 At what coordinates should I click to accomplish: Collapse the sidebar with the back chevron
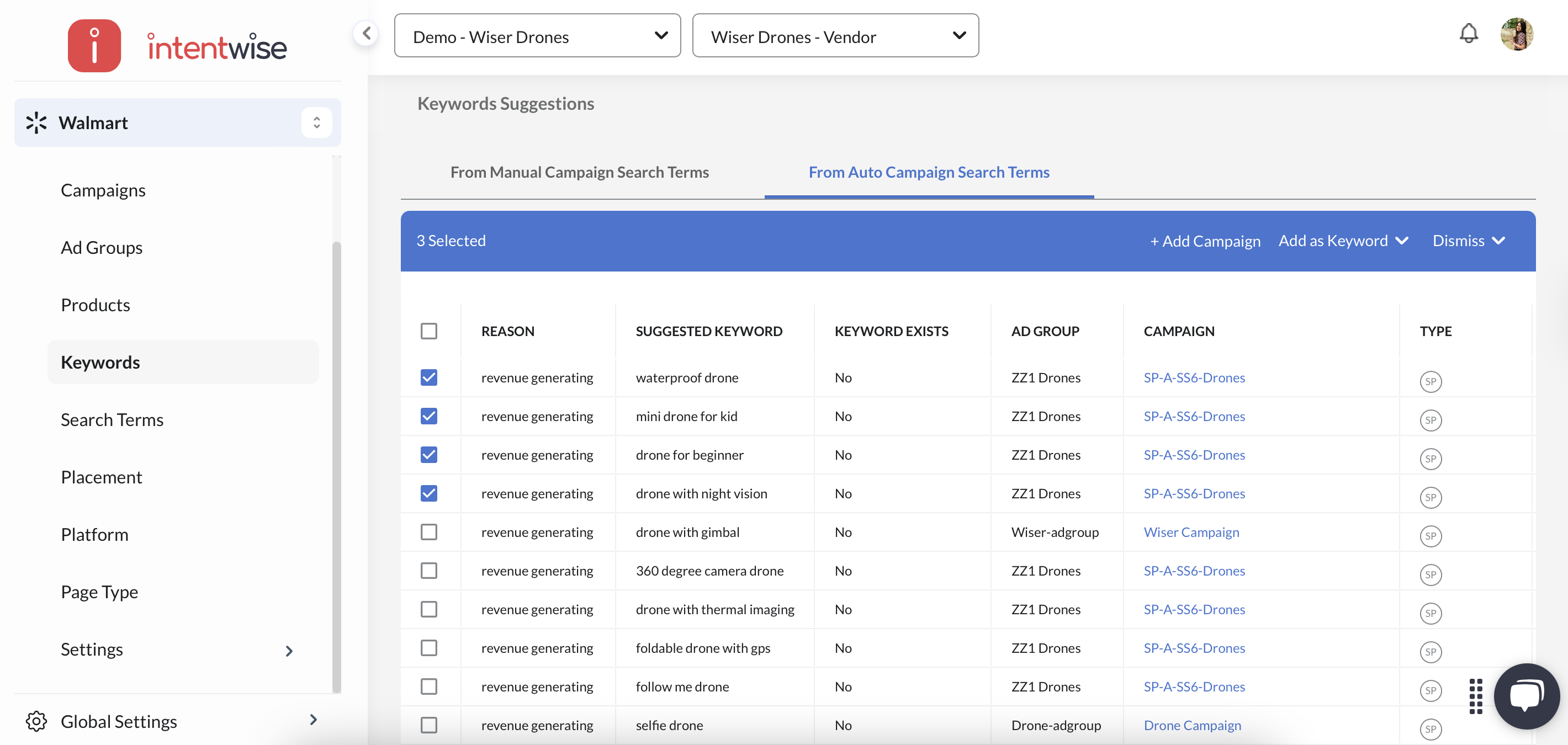tap(366, 34)
